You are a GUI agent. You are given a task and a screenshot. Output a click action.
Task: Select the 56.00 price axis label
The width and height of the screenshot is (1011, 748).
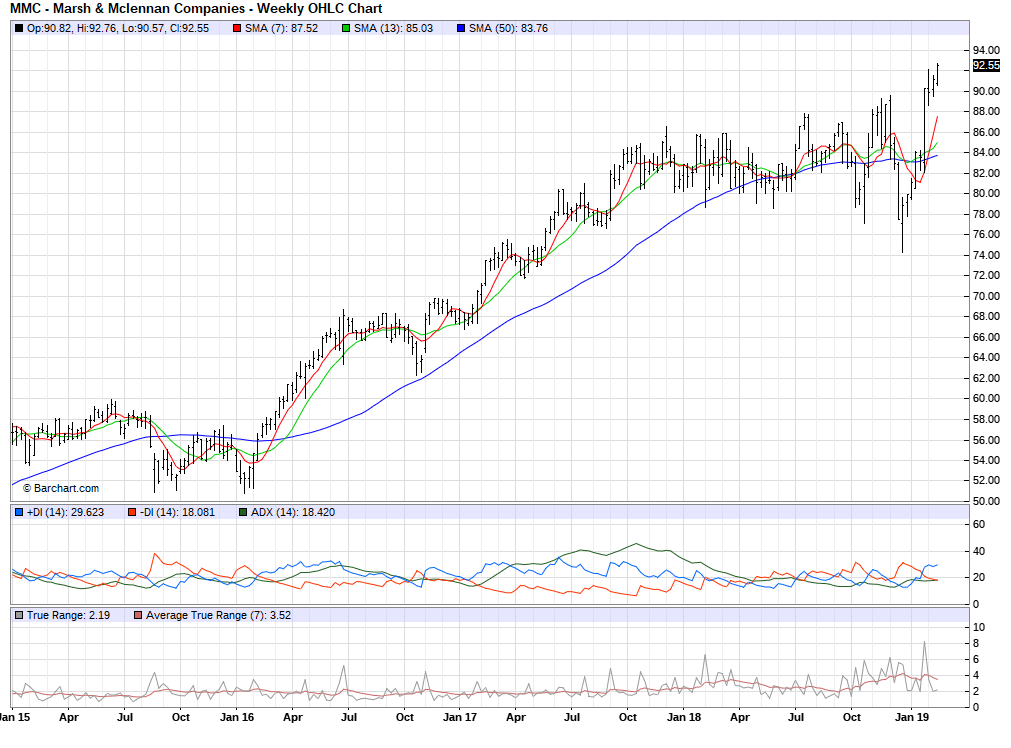pyautogui.click(x=986, y=440)
